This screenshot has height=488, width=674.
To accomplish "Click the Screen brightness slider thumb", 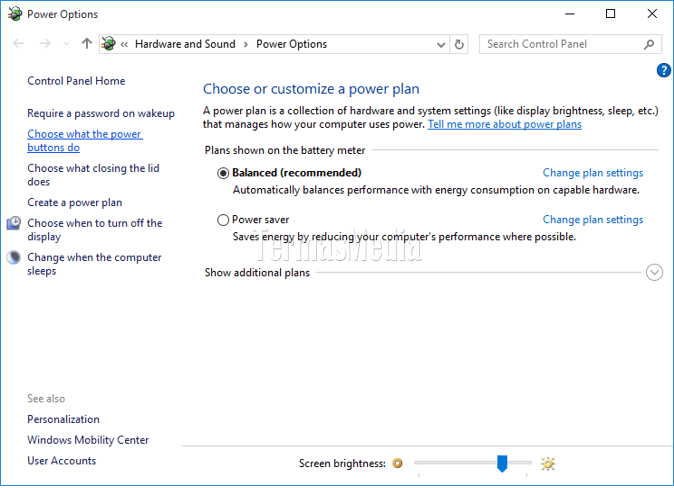I will click(x=502, y=463).
